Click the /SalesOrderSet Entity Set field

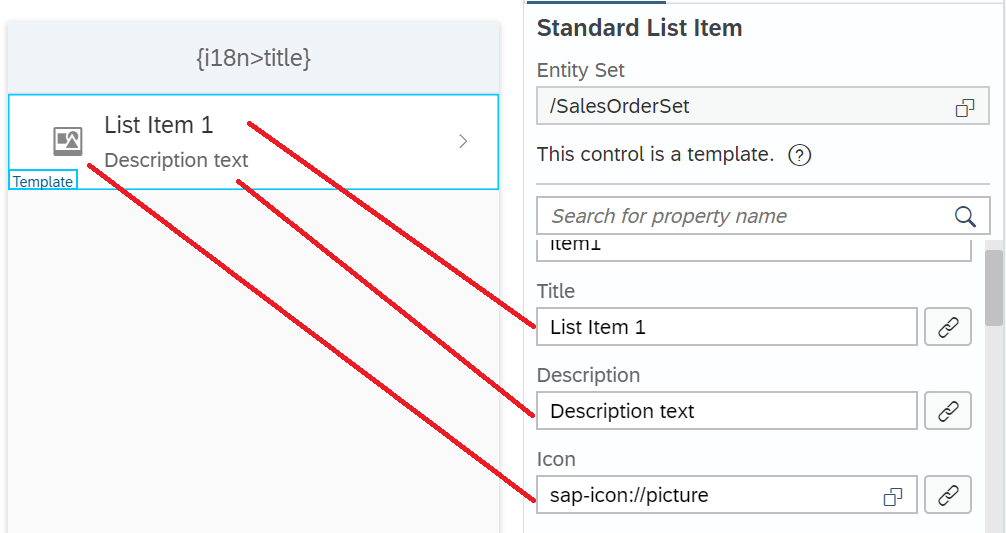point(740,107)
